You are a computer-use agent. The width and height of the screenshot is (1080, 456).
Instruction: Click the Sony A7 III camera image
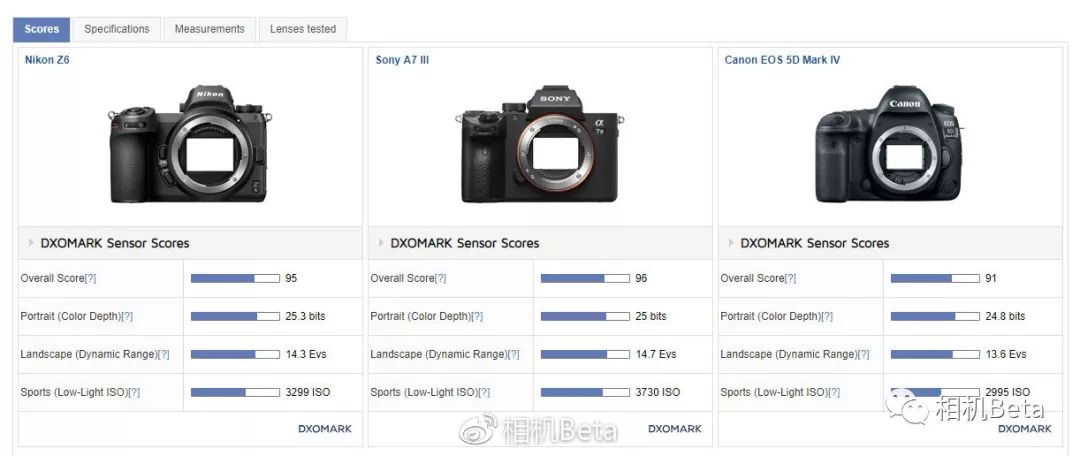[539, 145]
